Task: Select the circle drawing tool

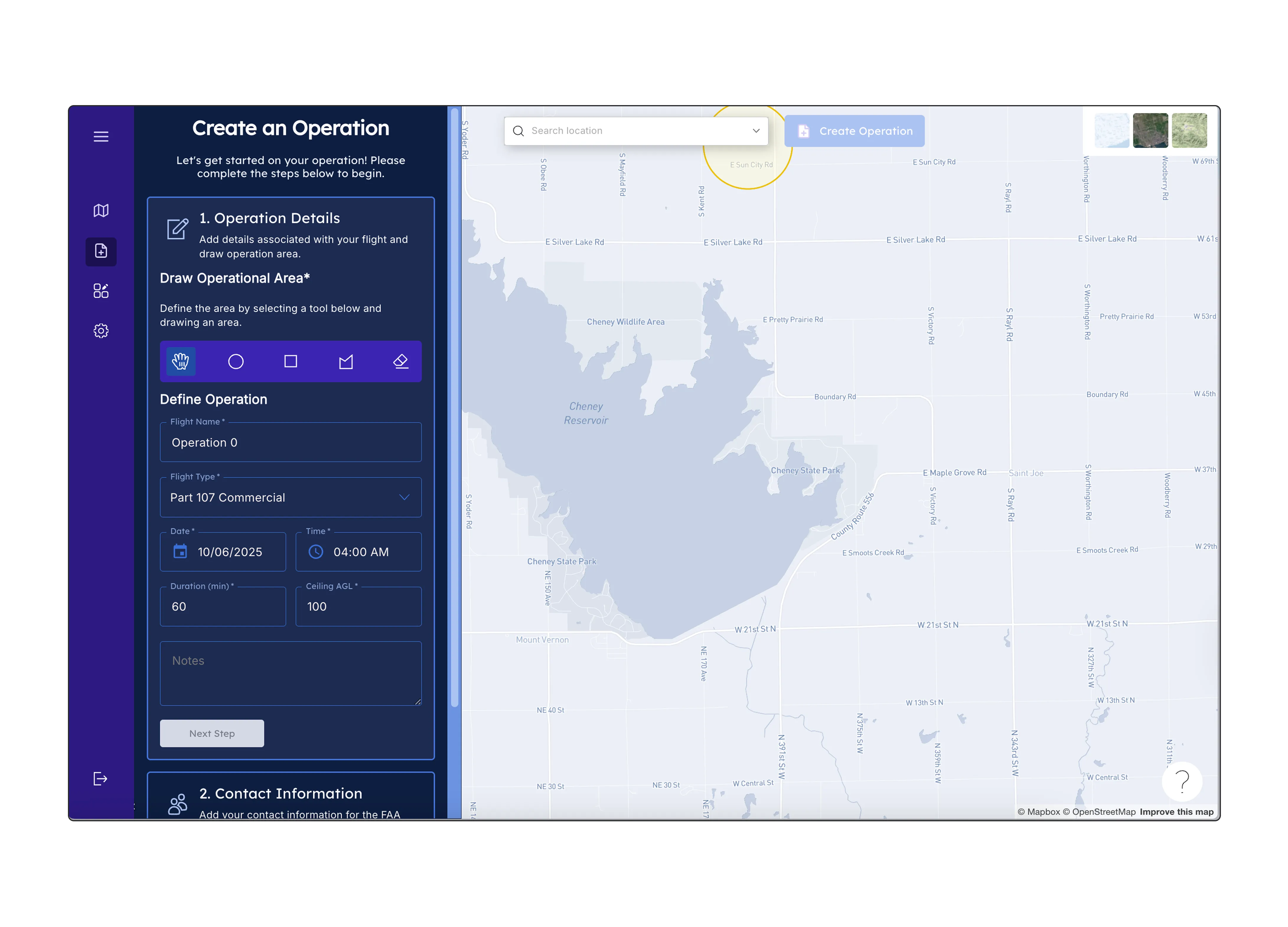Action: coord(236,361)
